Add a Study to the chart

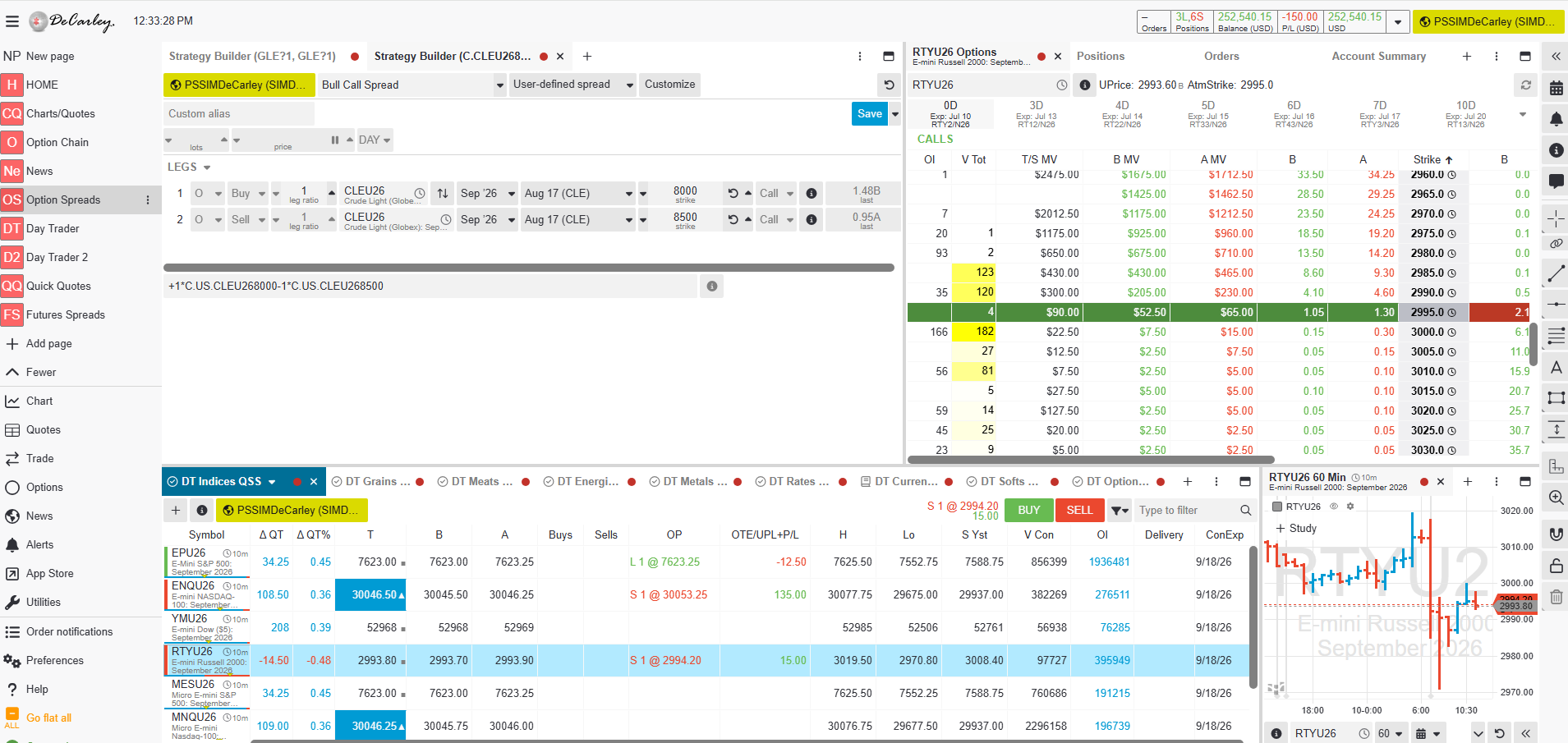click(x=1296, y=529)
